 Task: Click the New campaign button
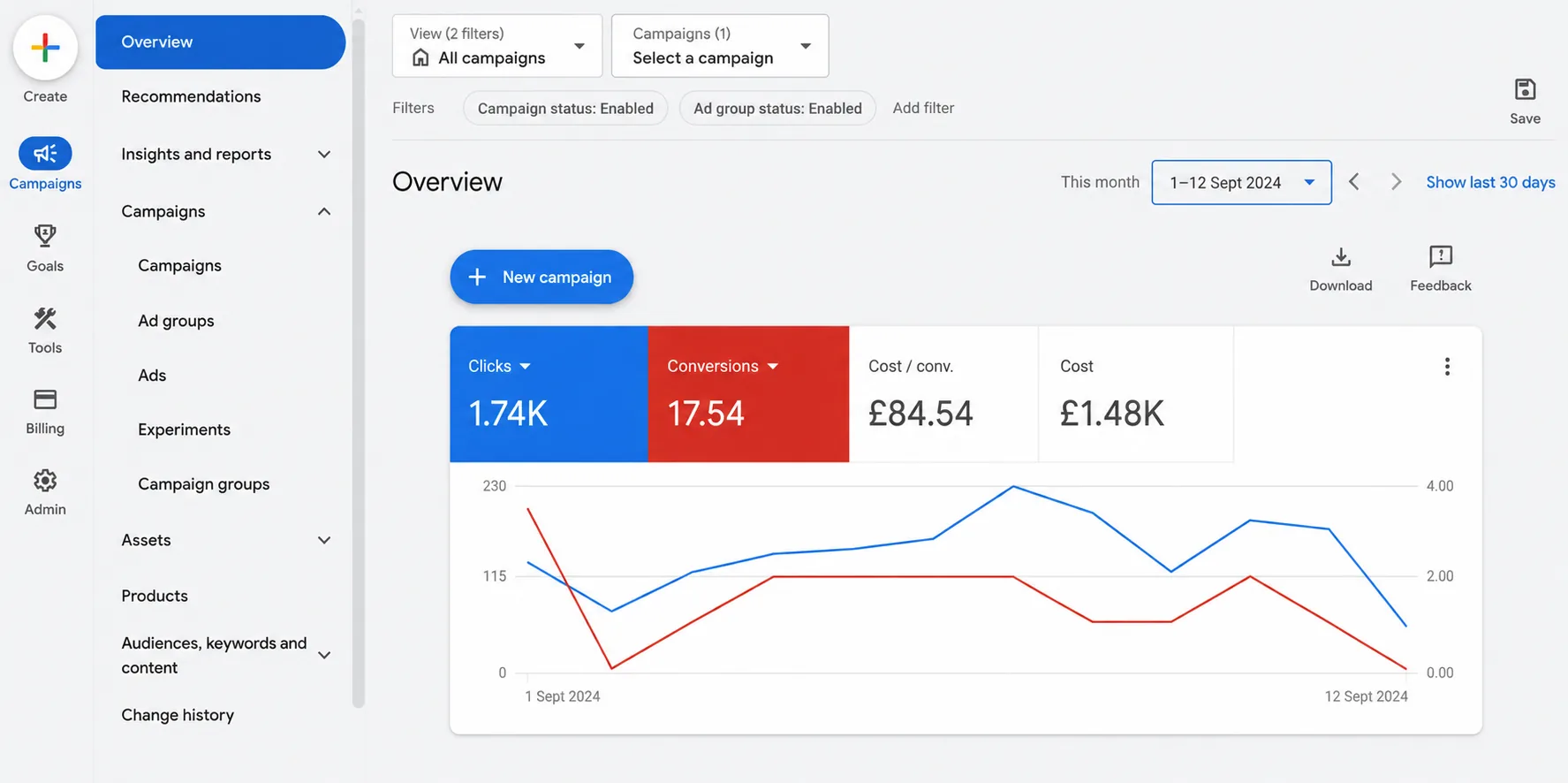[542, 277]
